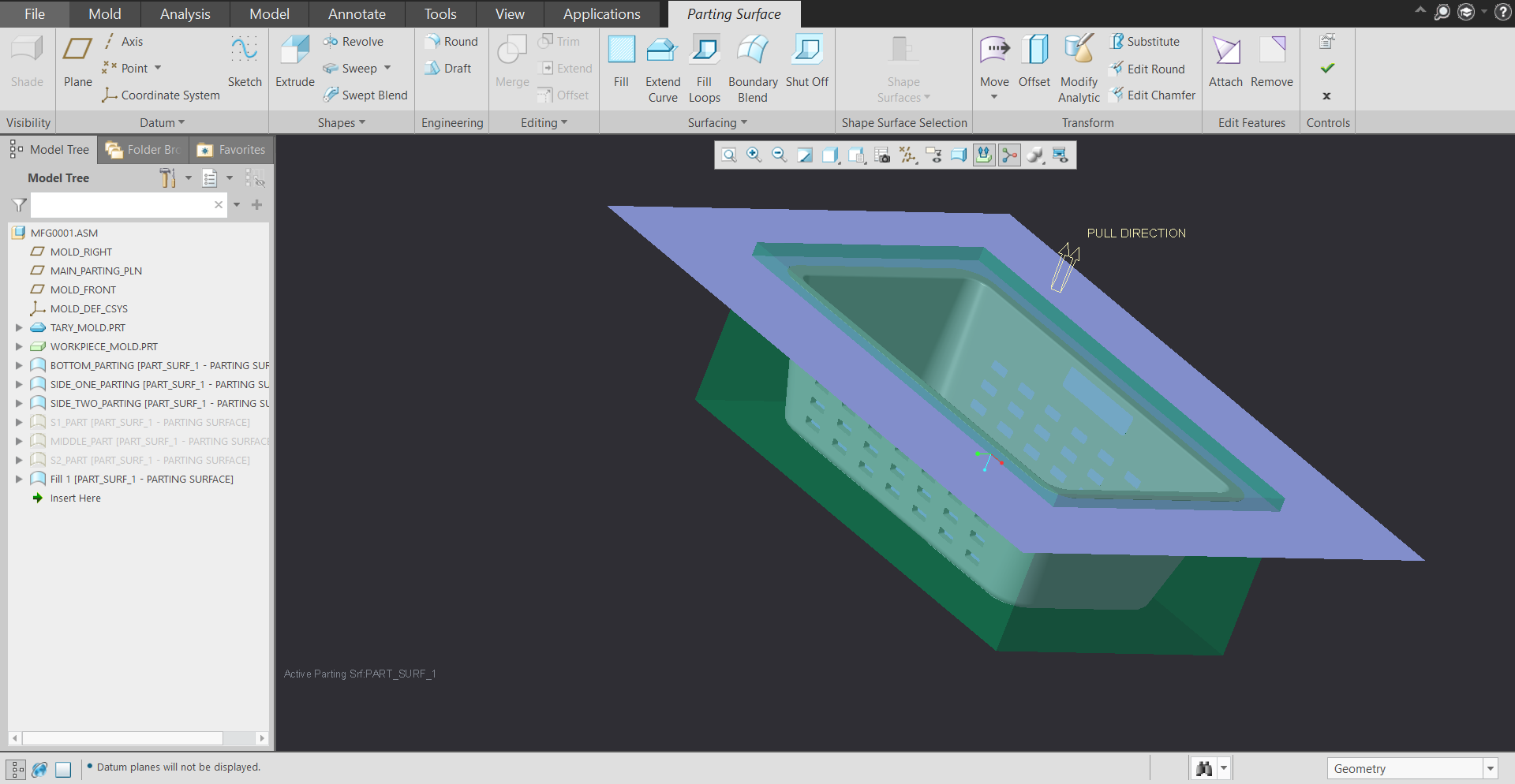Open the File menu
Image resolution: width=1515 pixels, height=784 pixels.
[x=35, y=14]
